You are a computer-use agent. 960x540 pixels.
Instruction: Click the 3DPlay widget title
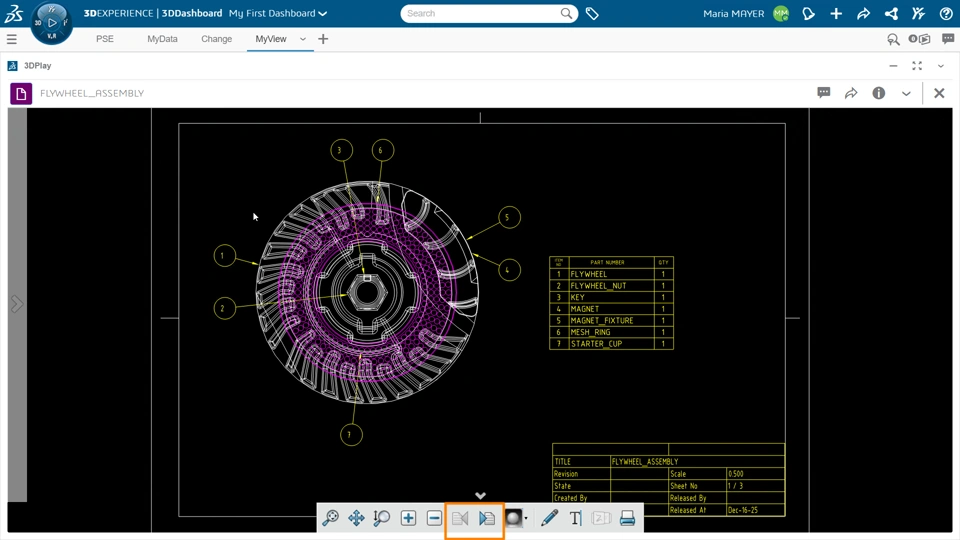pos(37,66)
